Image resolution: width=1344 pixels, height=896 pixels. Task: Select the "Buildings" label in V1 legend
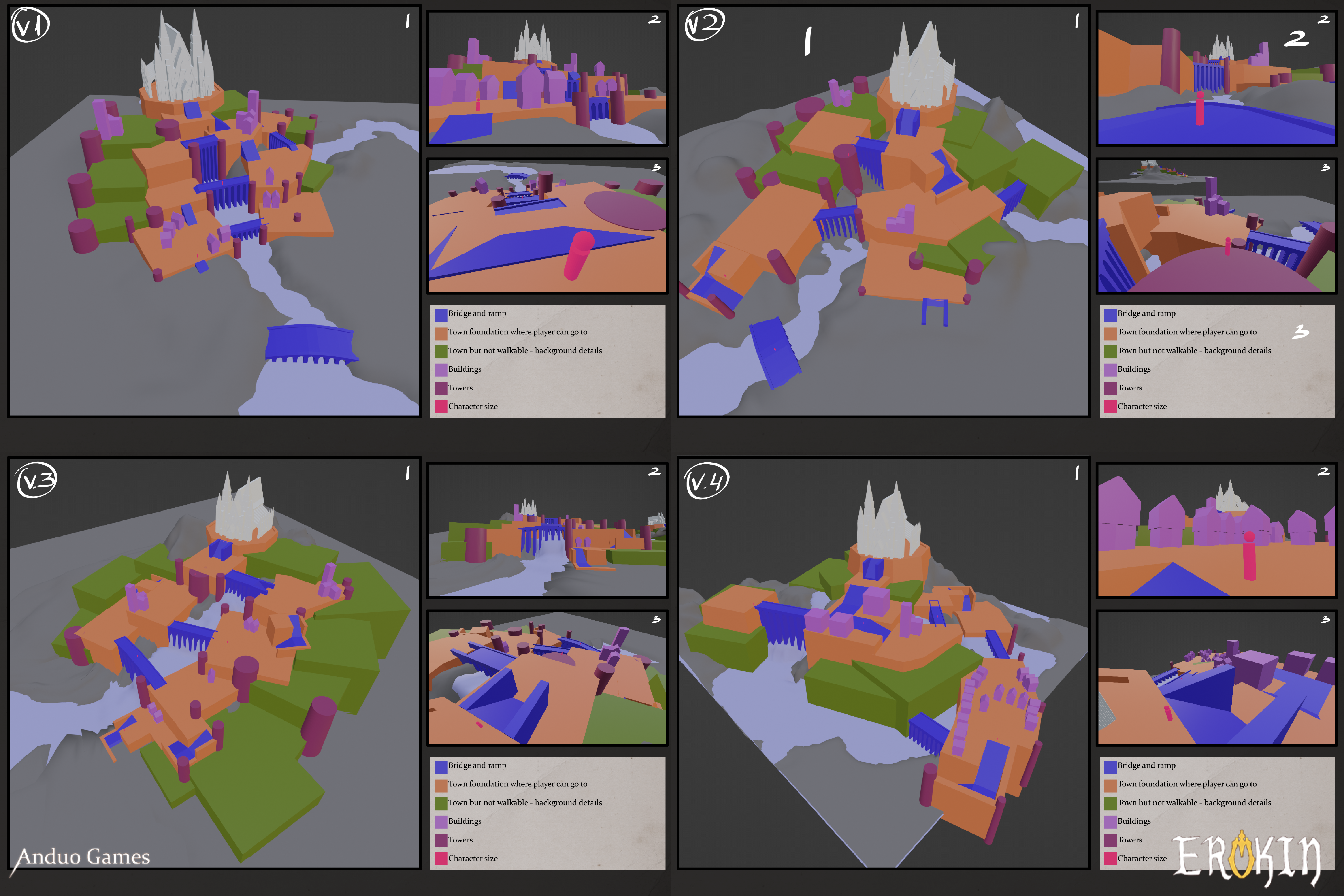tap(465, 369)
